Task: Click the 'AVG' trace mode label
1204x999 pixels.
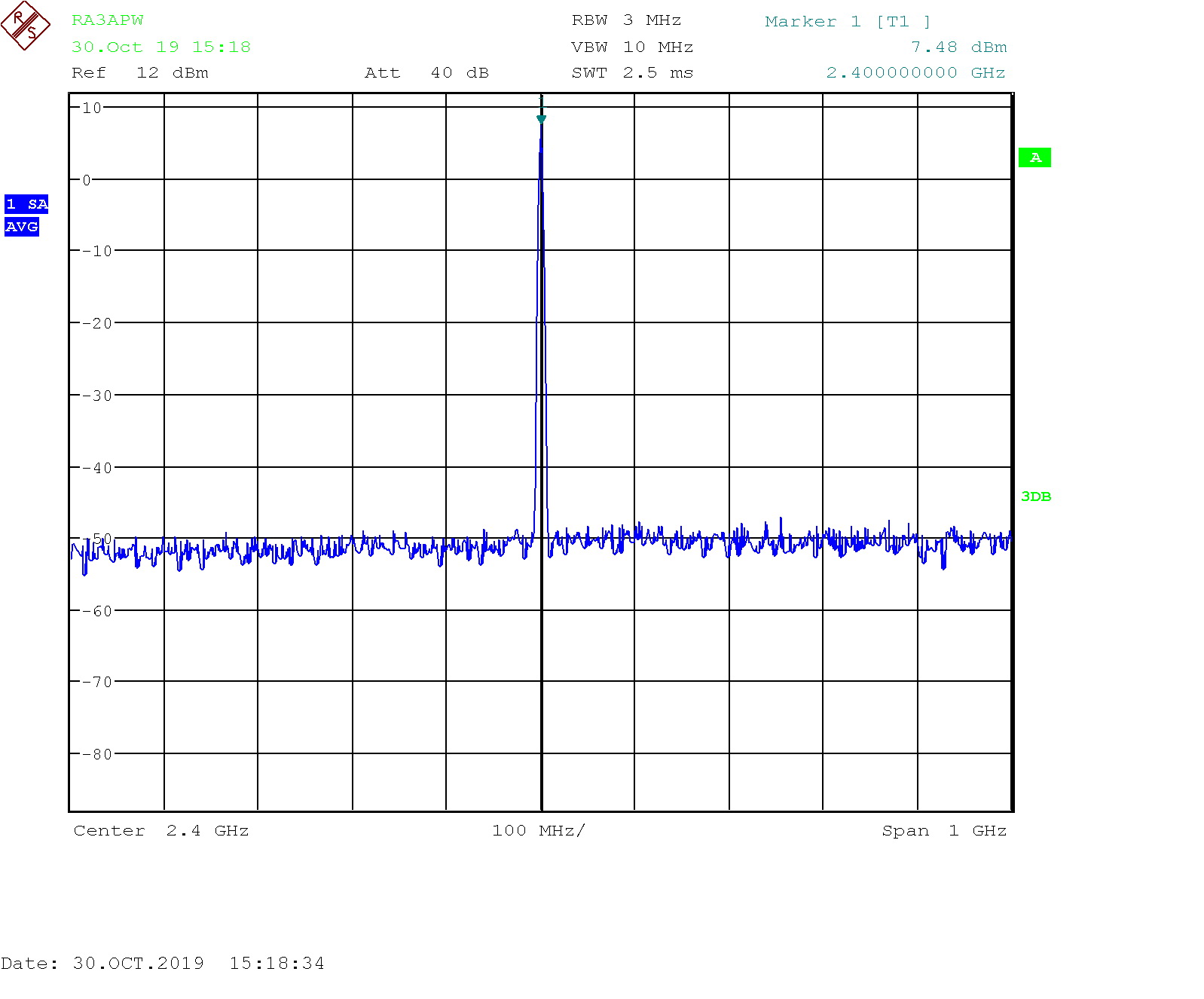Action: coord(22,227)
